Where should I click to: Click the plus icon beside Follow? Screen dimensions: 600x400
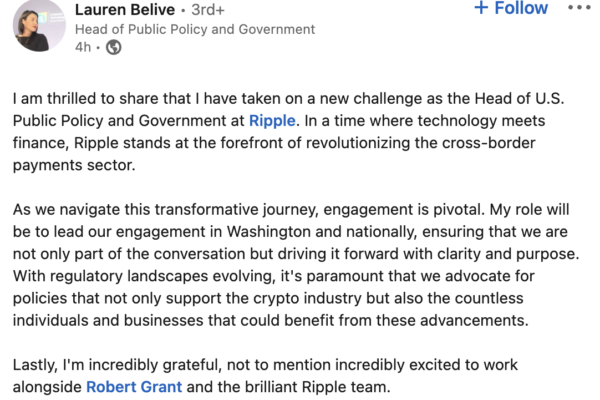(481, 8)
